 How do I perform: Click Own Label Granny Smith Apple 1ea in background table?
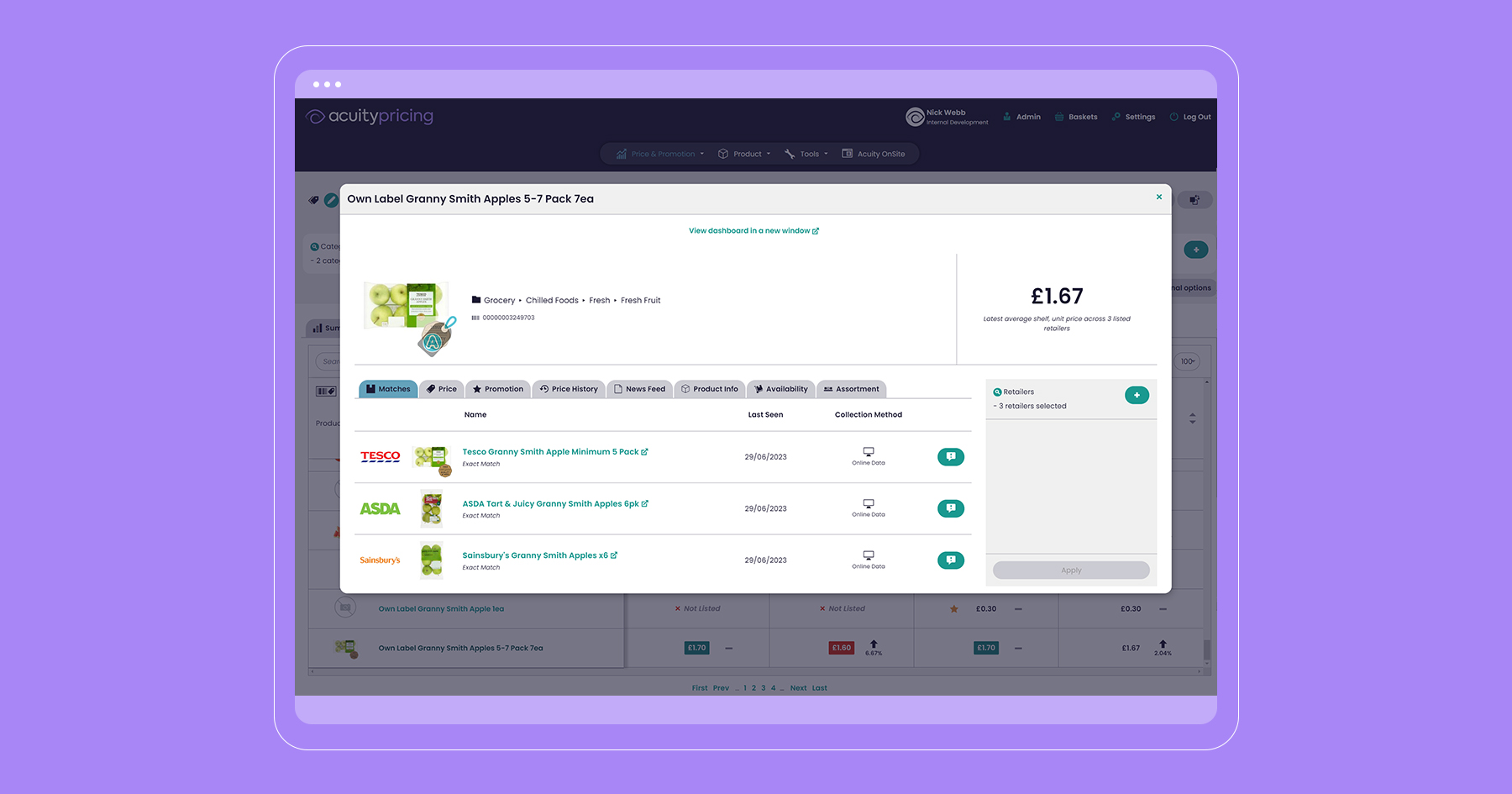point(441,609)
